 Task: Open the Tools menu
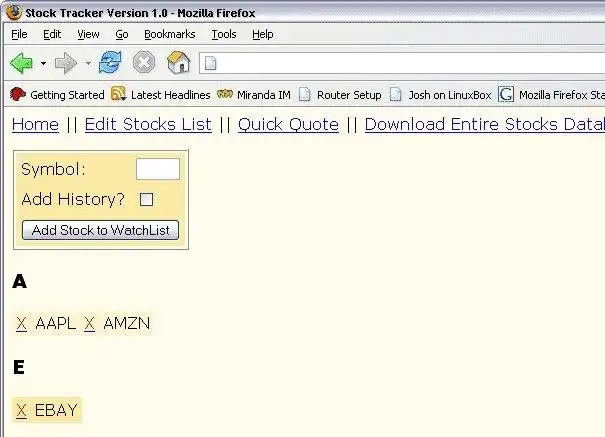point(224,34)
